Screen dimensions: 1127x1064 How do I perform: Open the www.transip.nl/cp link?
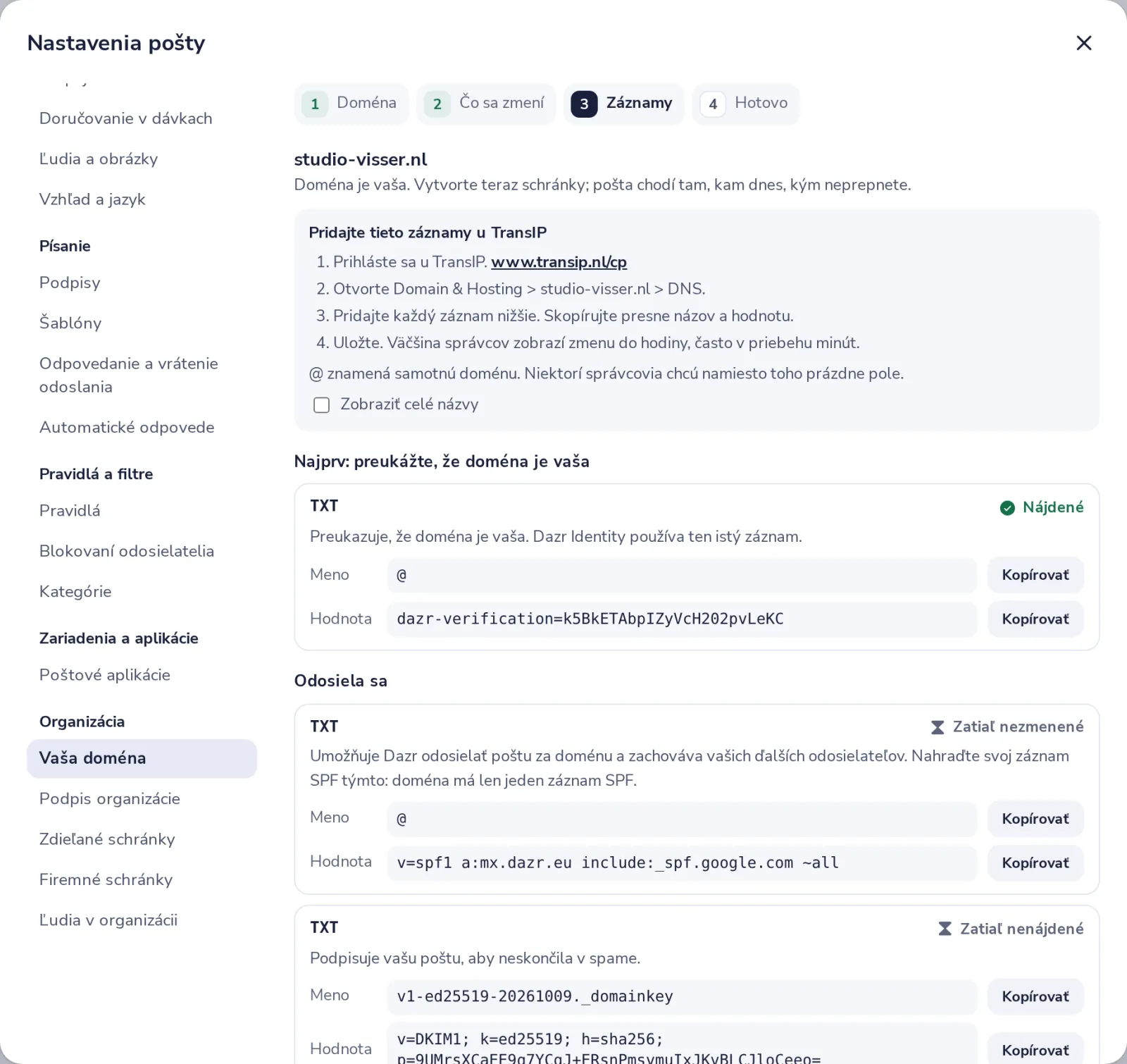pyautogui.click(x=559, y=262)
